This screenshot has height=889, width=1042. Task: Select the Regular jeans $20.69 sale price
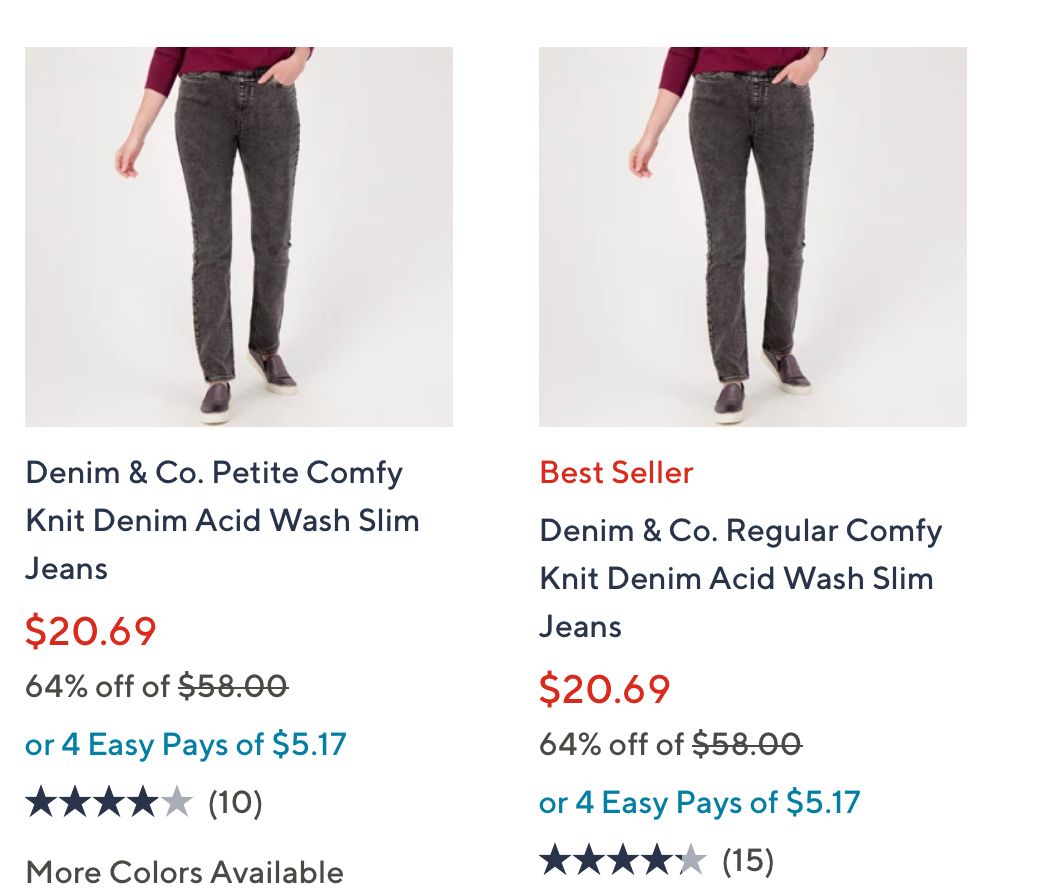click(605, 689)
